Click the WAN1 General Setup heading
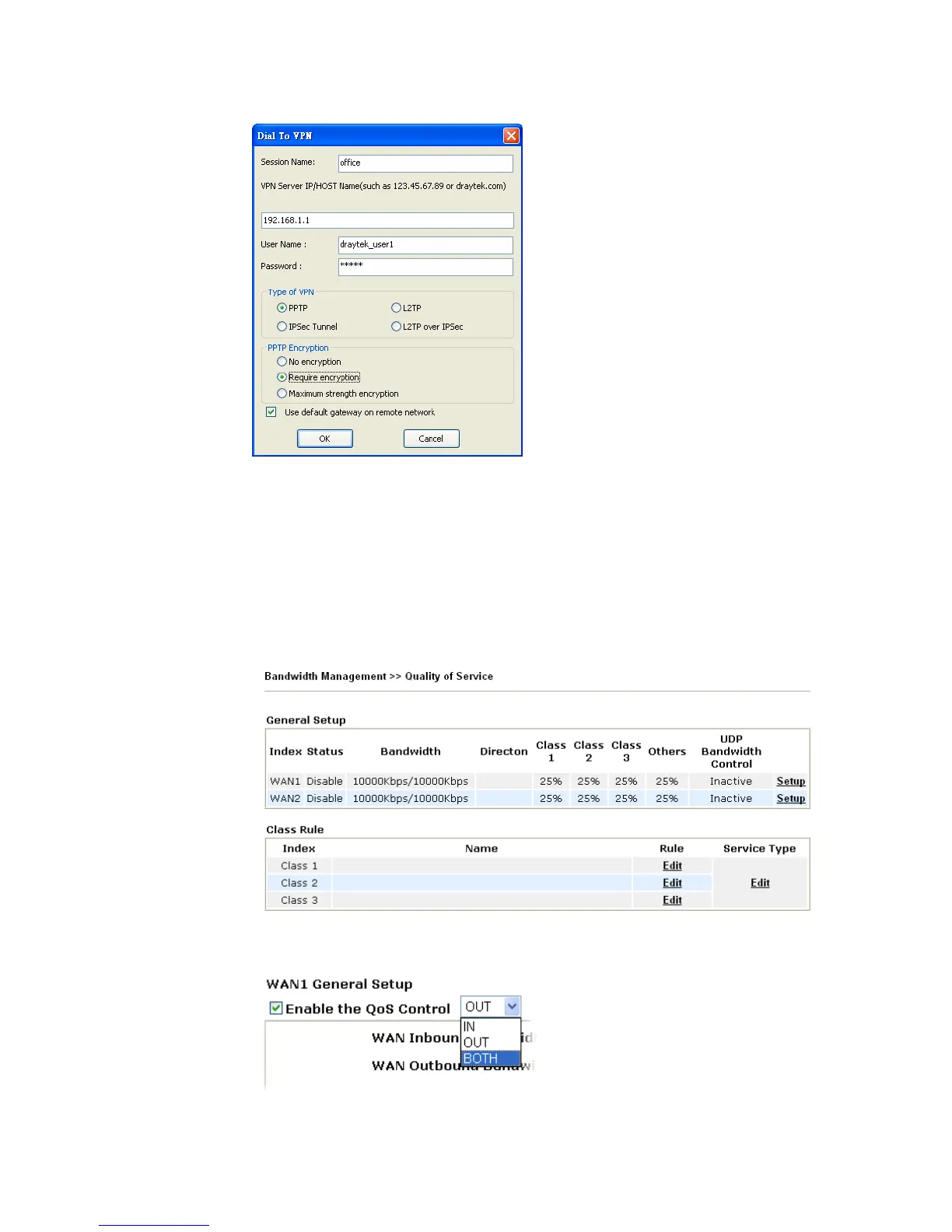Screen dimensions: 952x1232 (339, 984)
